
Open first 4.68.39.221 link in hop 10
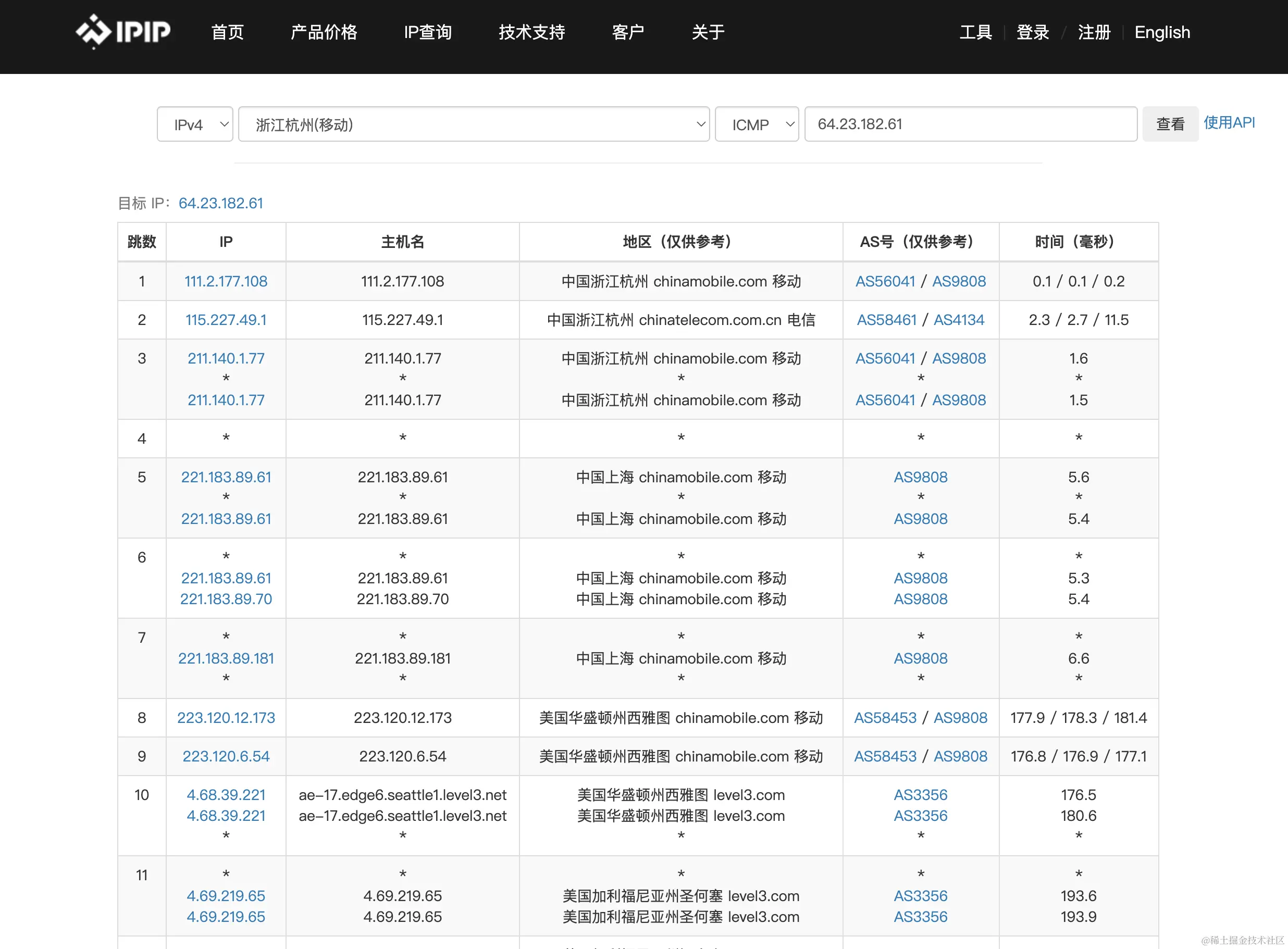click(226, 795)
